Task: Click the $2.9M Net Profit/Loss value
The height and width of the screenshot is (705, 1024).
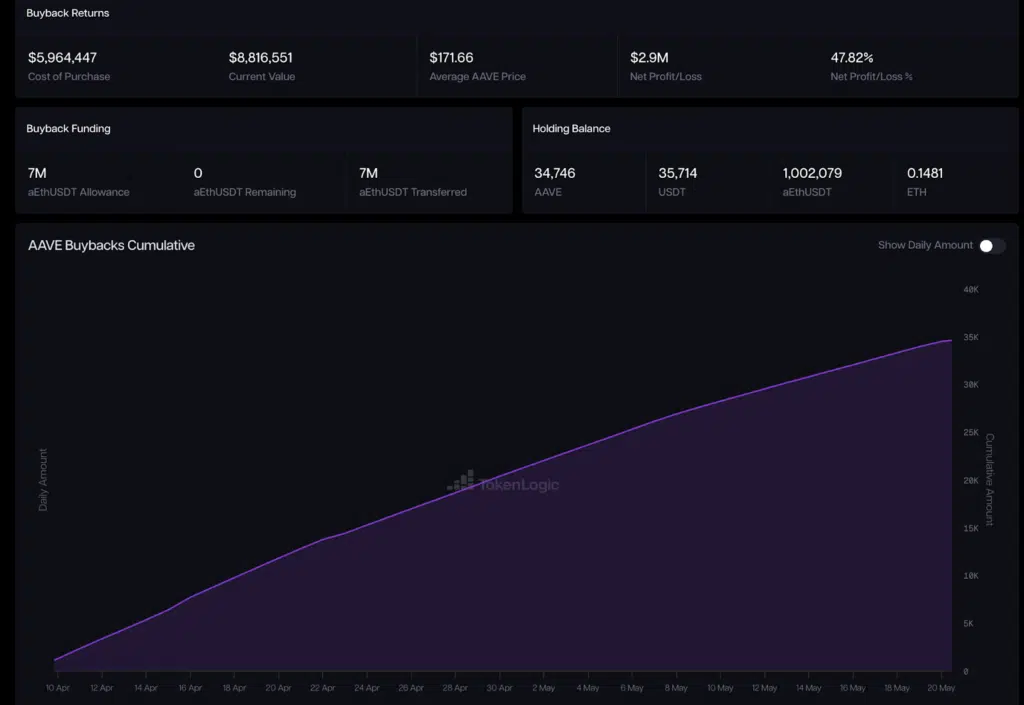Action: (x=649, y=58)
